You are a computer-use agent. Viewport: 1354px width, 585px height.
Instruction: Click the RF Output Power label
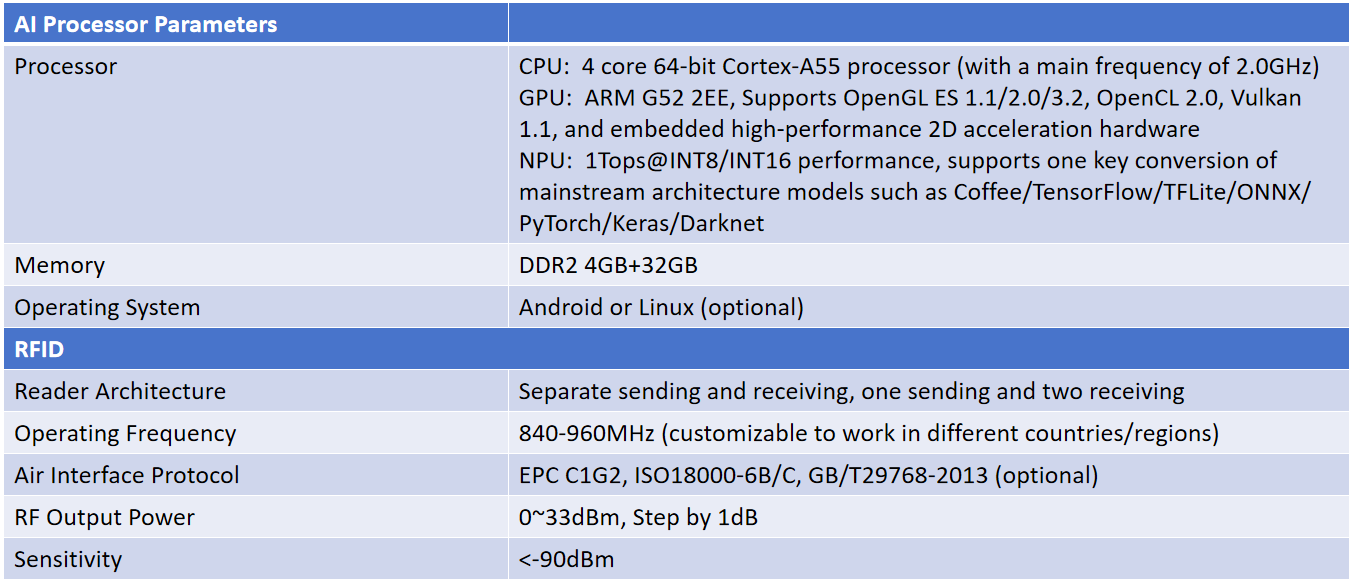104,518
